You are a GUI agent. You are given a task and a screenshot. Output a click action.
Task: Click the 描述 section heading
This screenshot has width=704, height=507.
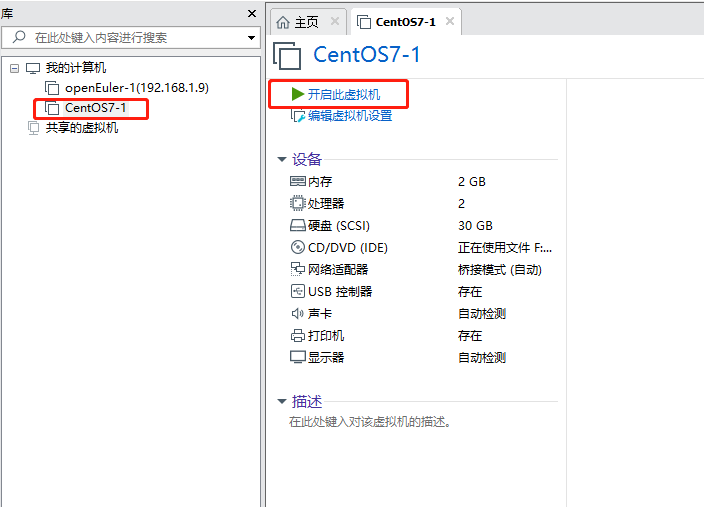307,401
